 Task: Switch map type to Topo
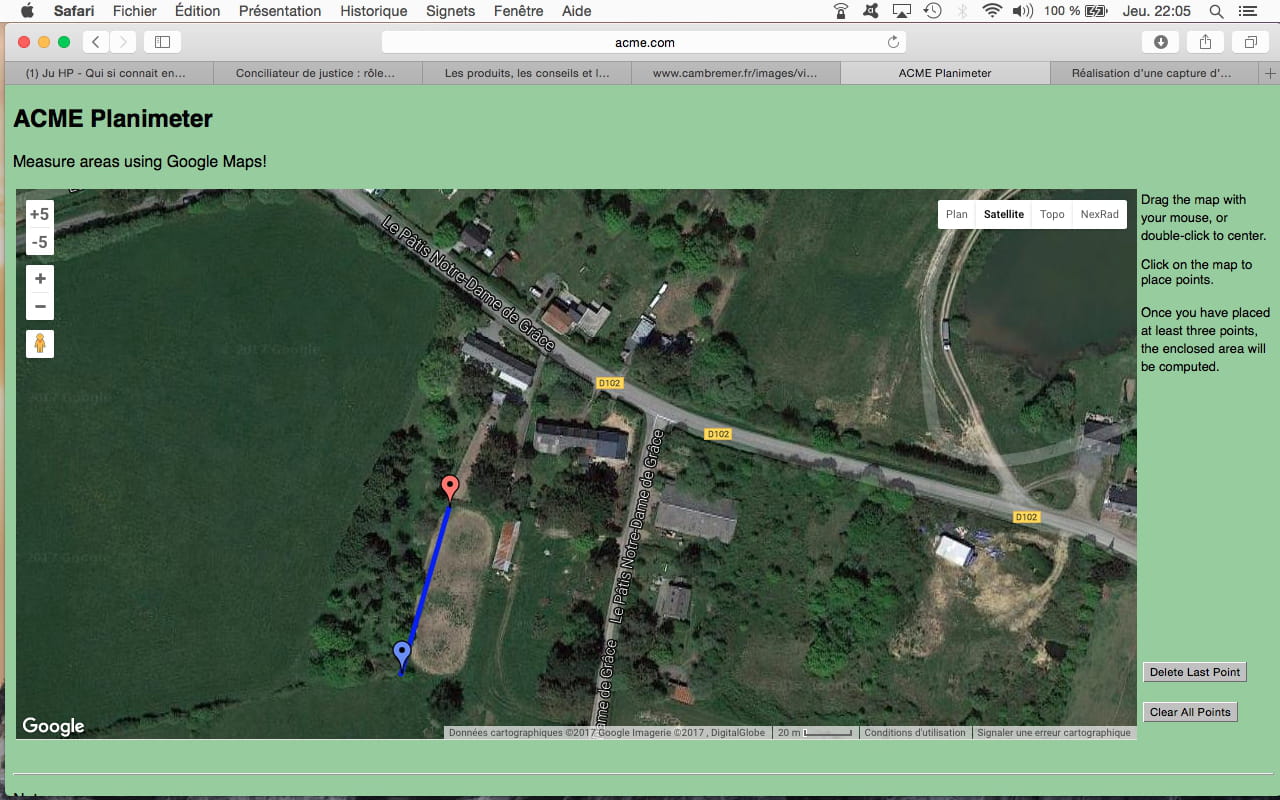[1052, 214]
